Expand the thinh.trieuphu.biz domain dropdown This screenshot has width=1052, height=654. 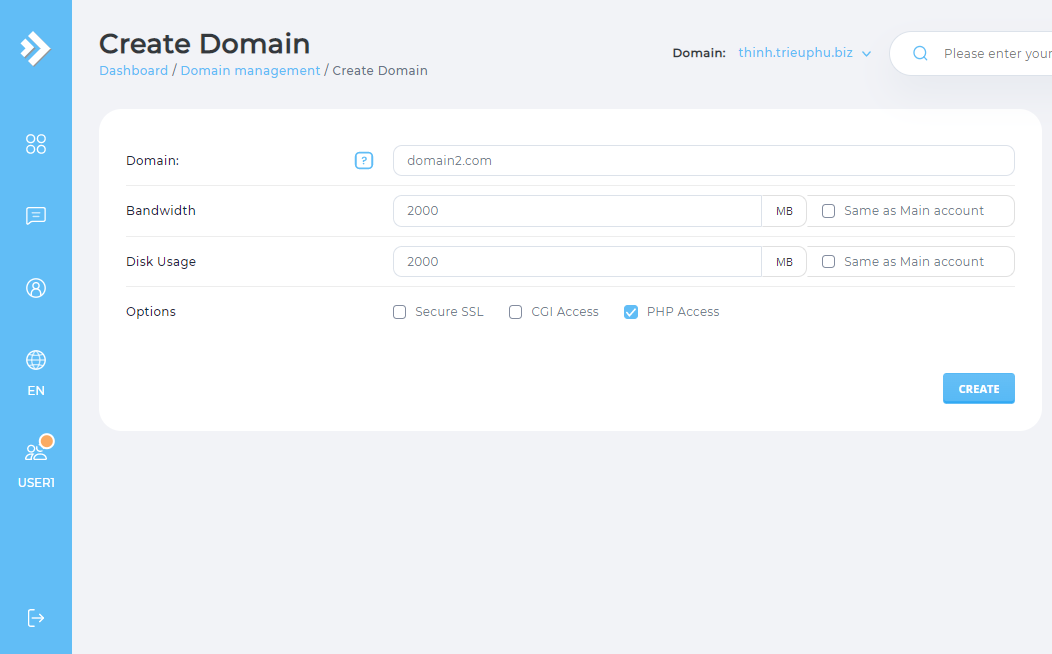tap(805, 53)
